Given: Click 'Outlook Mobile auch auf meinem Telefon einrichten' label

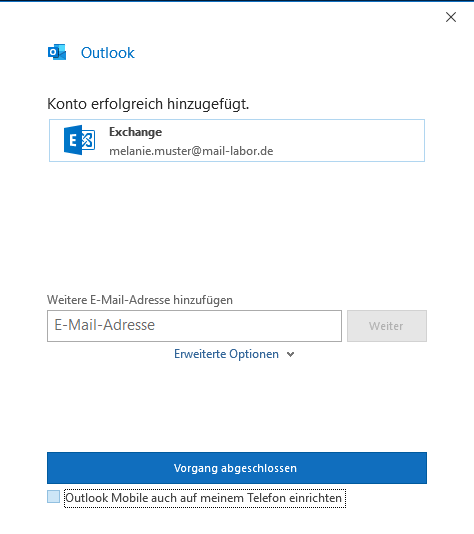Looking at the screenshot, I should click(x=205, y=498).
